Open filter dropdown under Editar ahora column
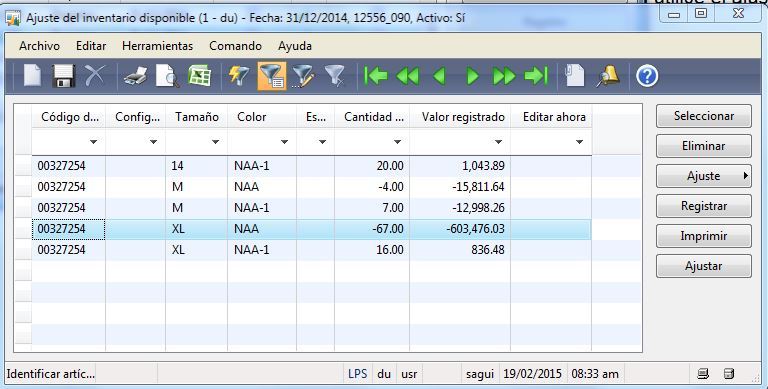 (x=579, y=142)
